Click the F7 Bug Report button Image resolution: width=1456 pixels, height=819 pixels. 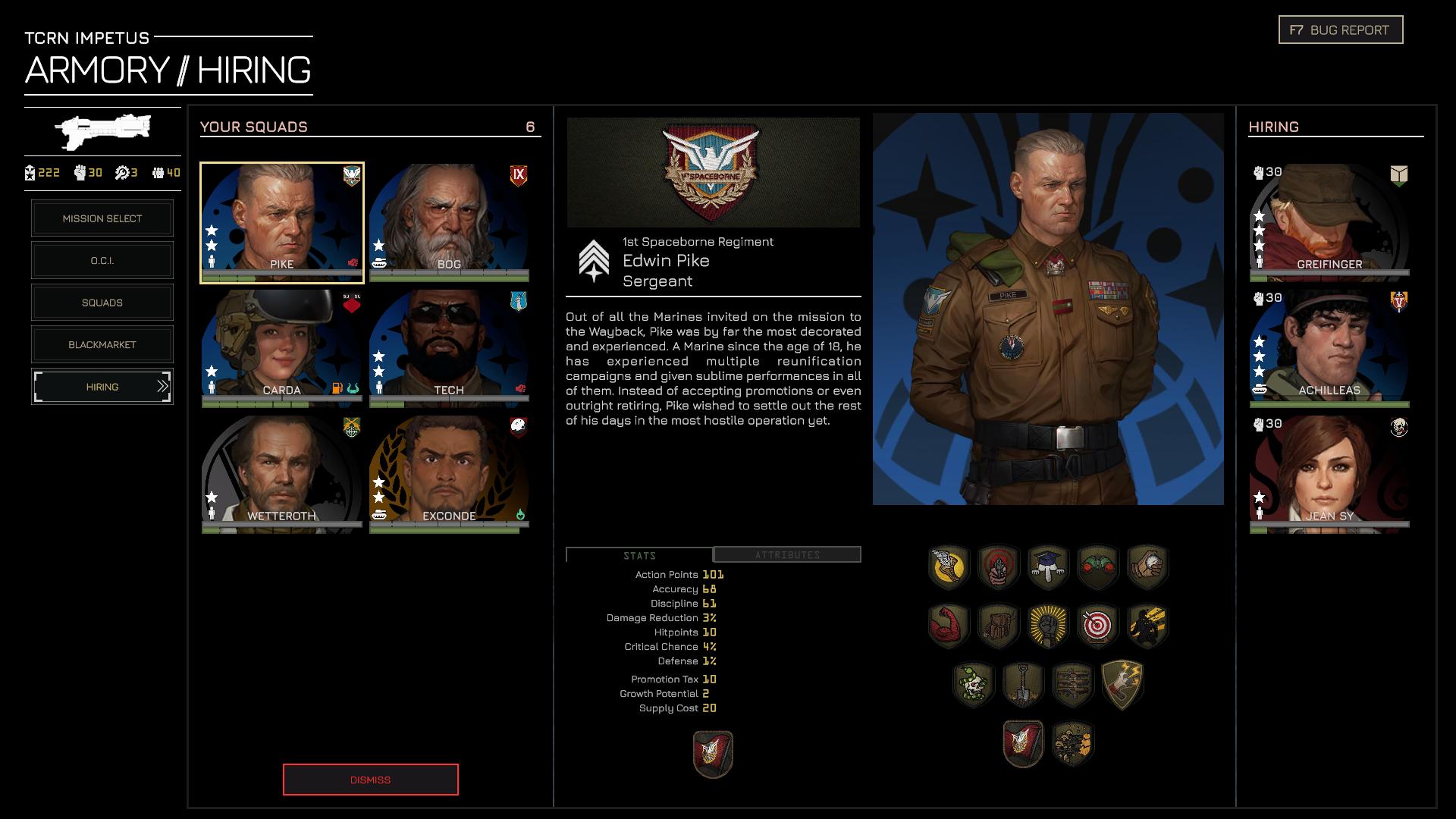click(1340, 30)
